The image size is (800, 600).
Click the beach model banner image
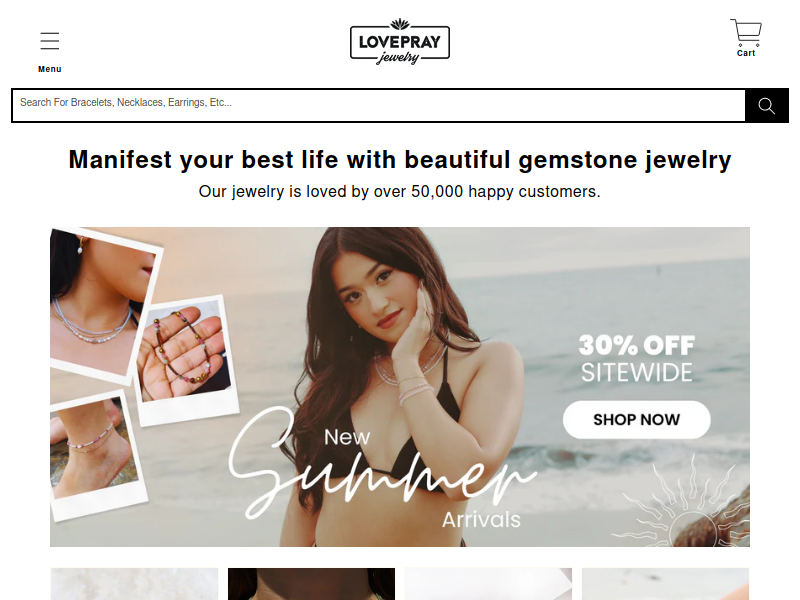pyautogui.click(x=400, y=387)
